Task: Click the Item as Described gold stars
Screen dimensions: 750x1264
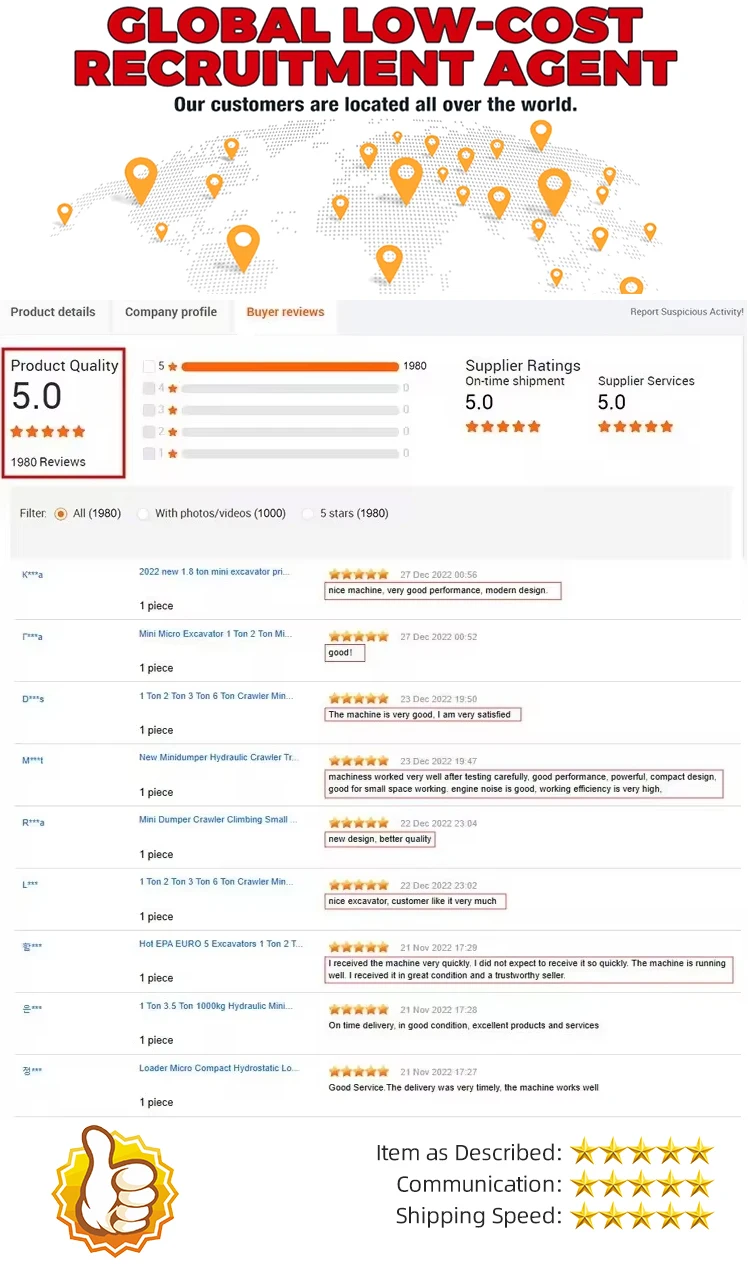Action: pos(641,1152)
